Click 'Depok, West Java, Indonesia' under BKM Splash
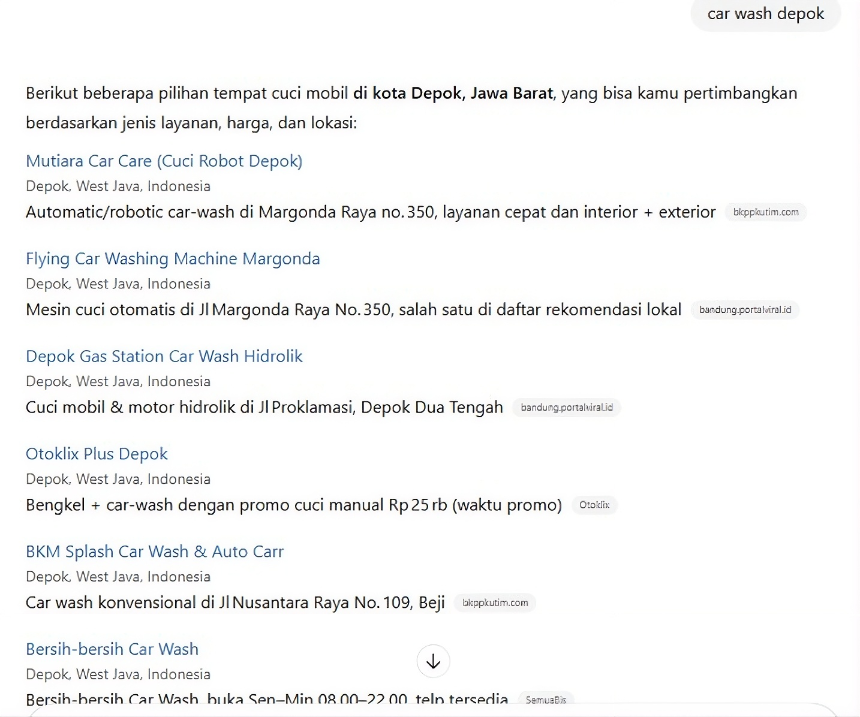 pos(118,577)
